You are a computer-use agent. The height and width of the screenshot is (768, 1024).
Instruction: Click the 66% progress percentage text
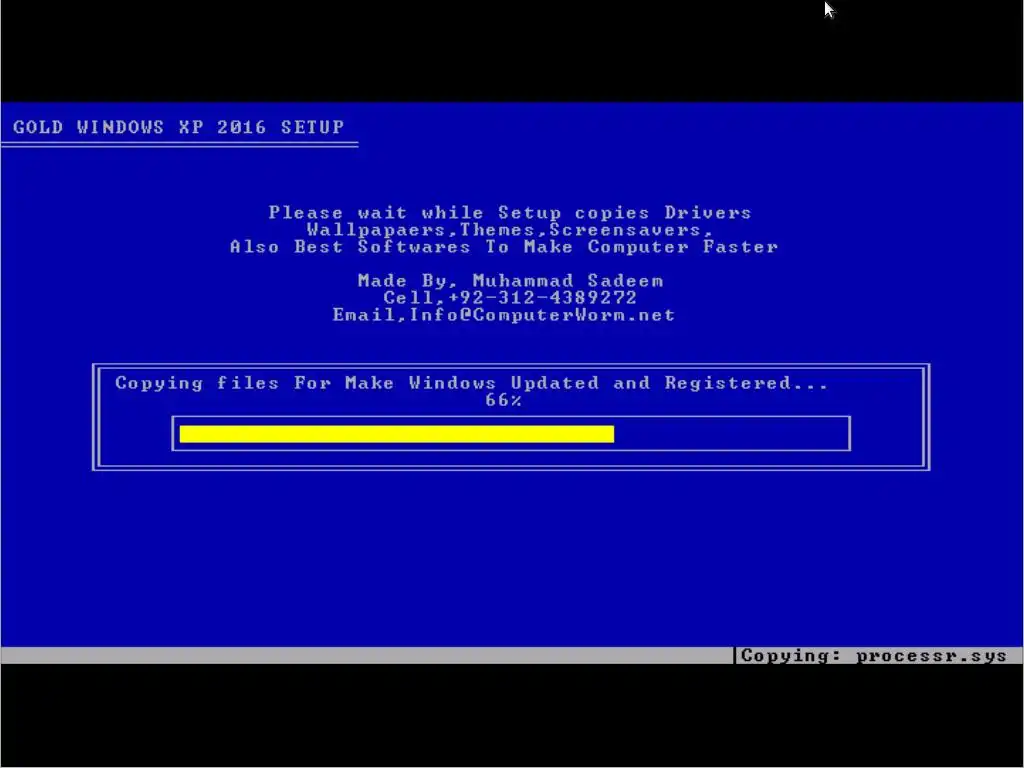pos(504,400)
